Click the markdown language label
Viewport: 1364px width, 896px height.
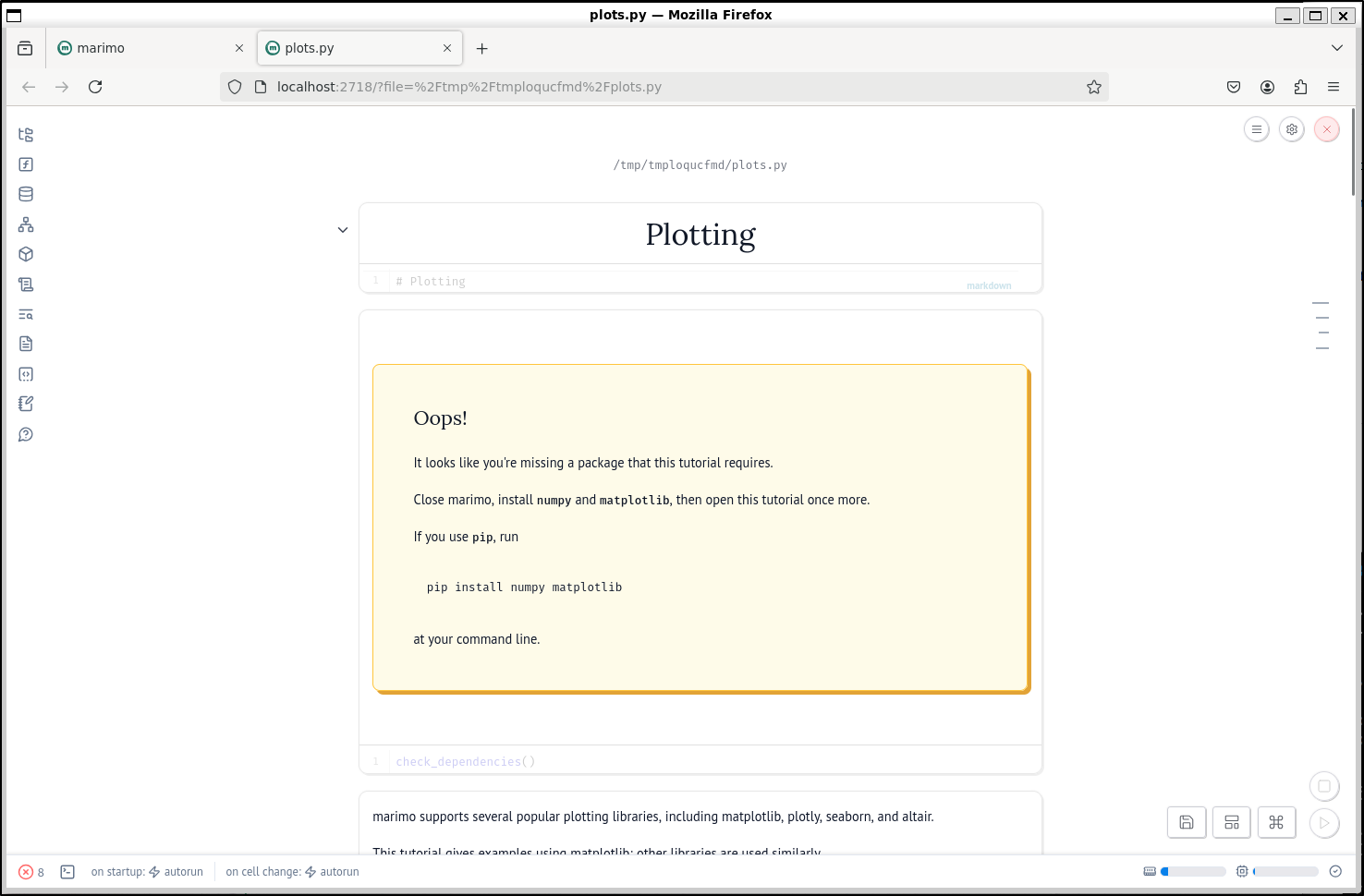coord(989,285)
